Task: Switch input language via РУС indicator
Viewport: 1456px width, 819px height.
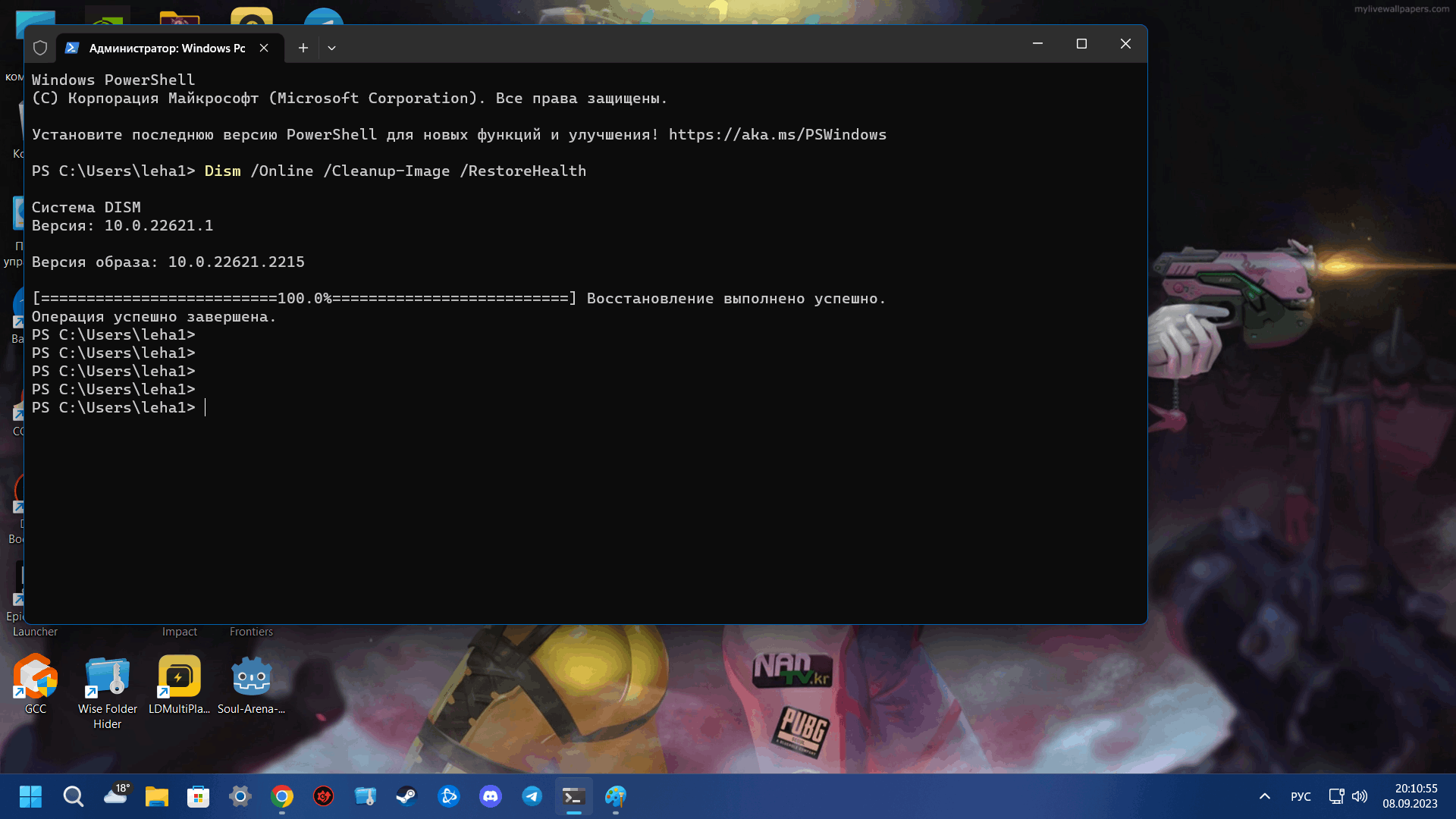Action: point(1301,796)
